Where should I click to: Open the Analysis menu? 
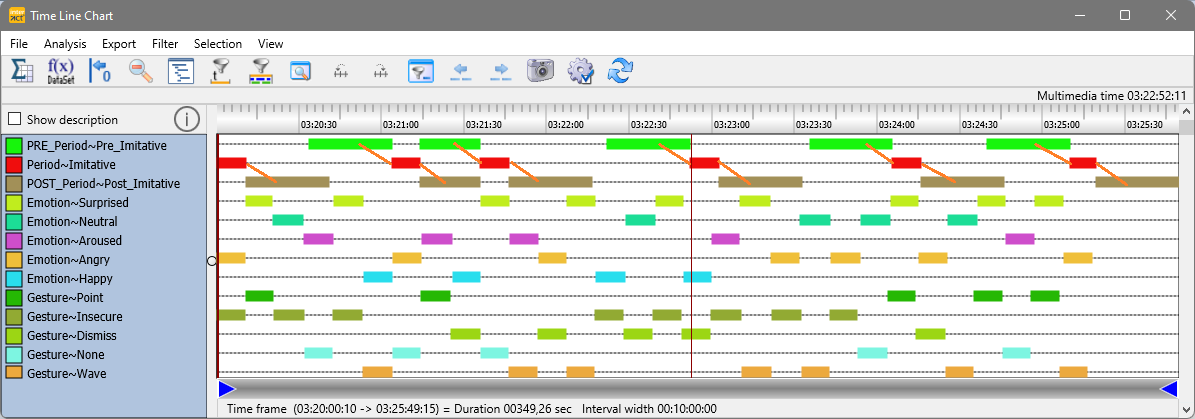(65, 44)
